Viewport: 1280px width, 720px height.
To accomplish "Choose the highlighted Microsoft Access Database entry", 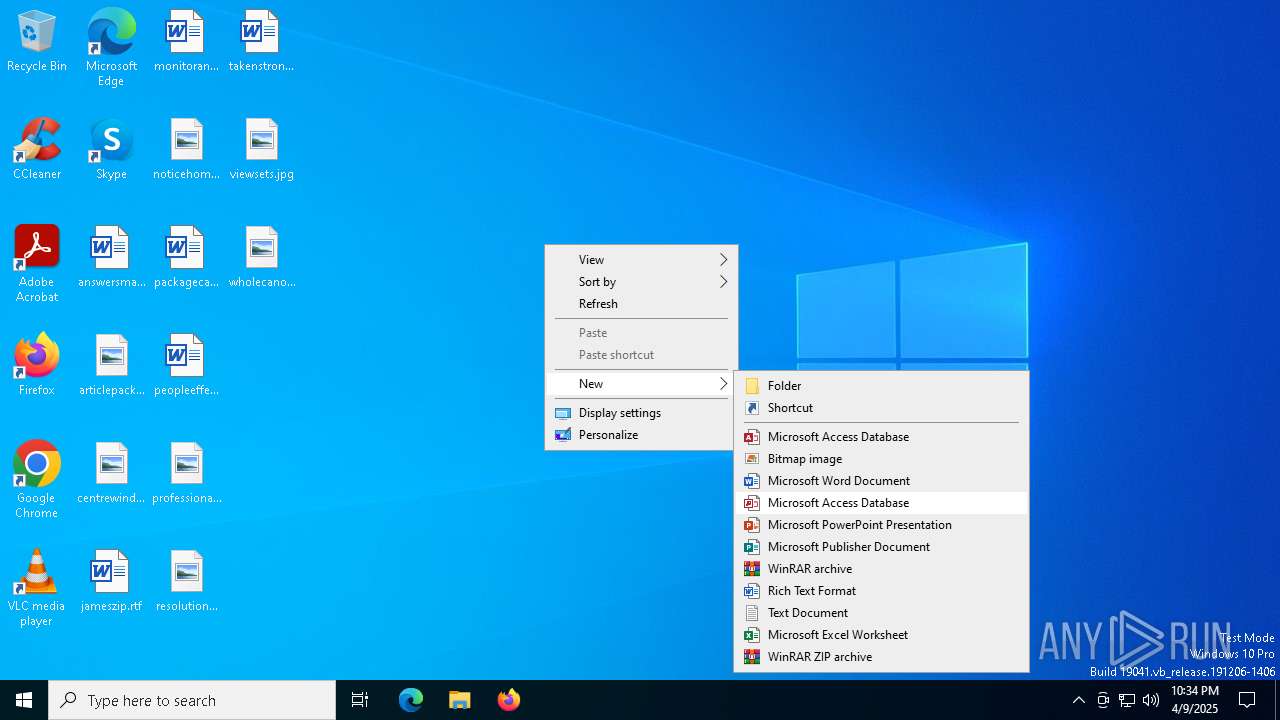I will [881, 503].
